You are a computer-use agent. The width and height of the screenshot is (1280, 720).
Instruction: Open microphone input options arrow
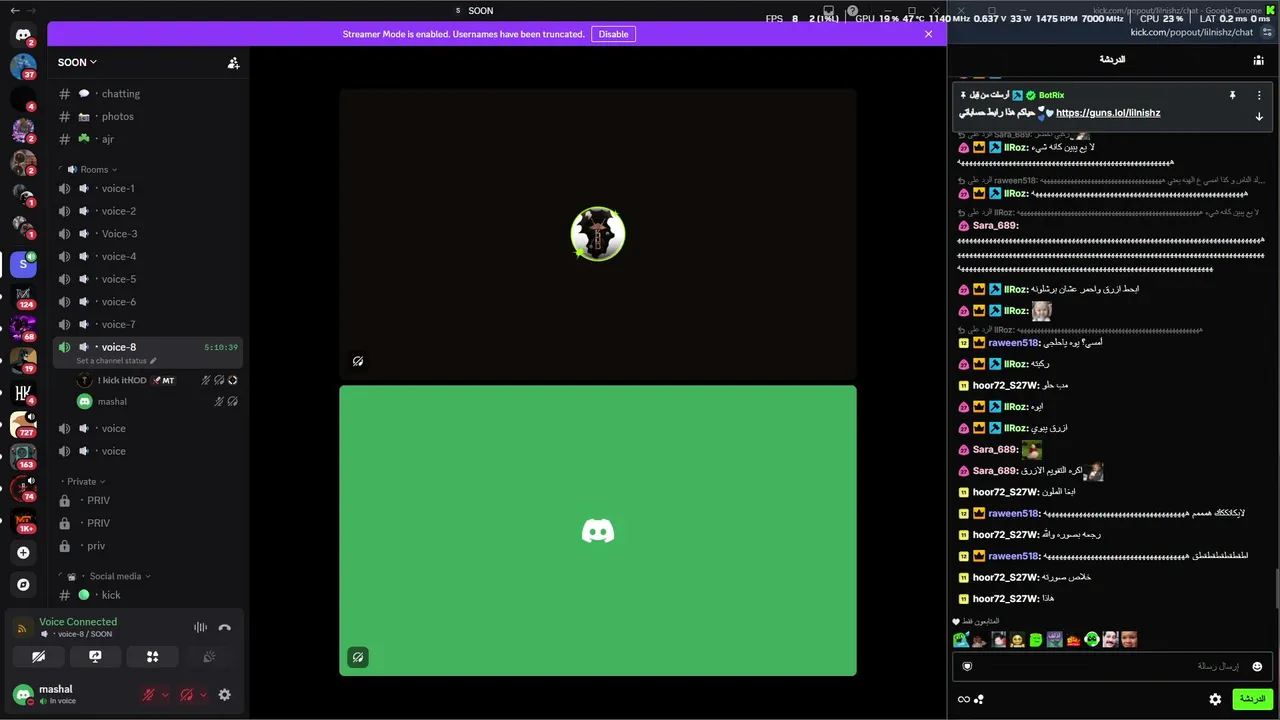(x=165, y=695)
